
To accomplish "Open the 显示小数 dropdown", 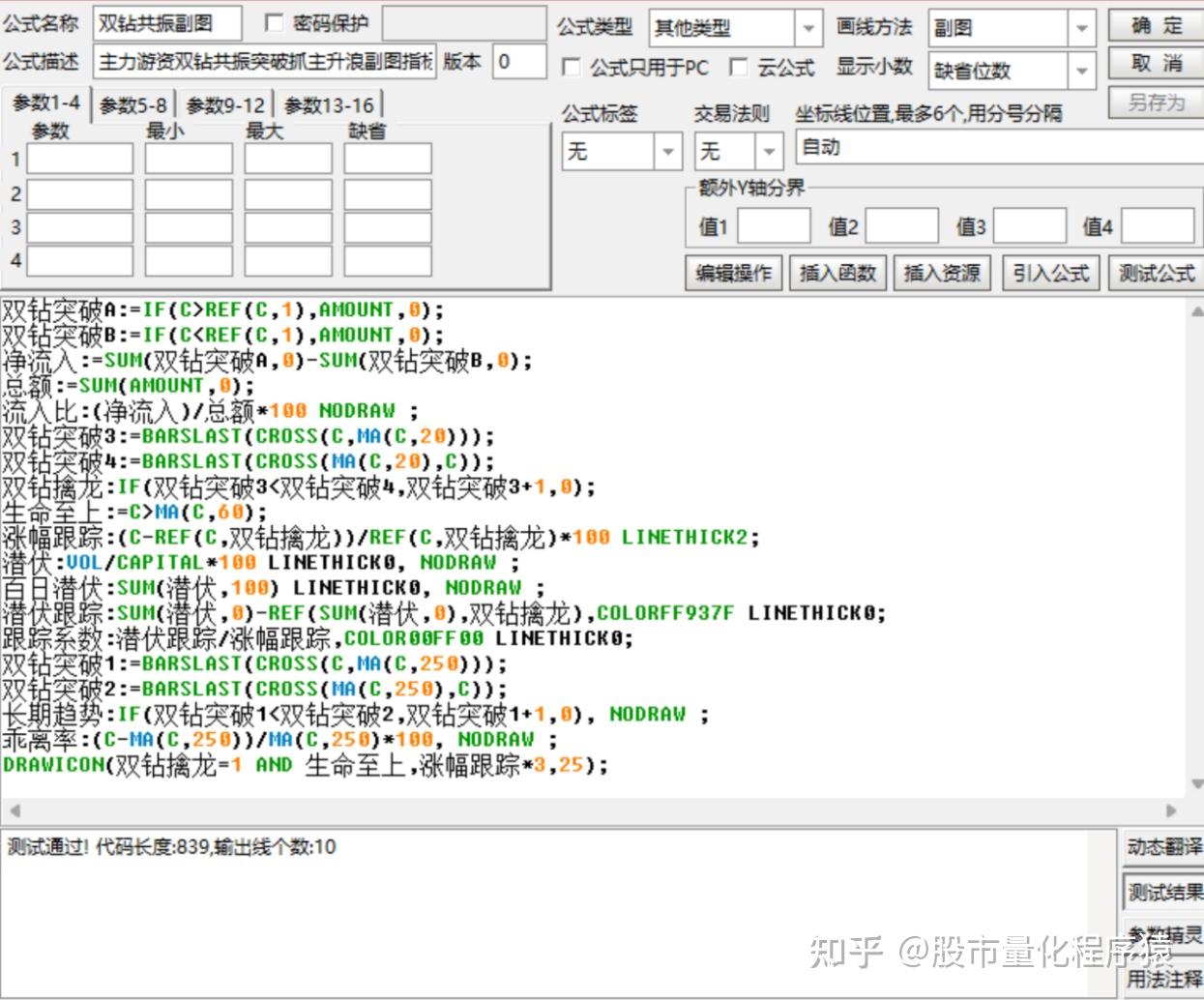I will pyautogui.click(x=1082, y=71).
